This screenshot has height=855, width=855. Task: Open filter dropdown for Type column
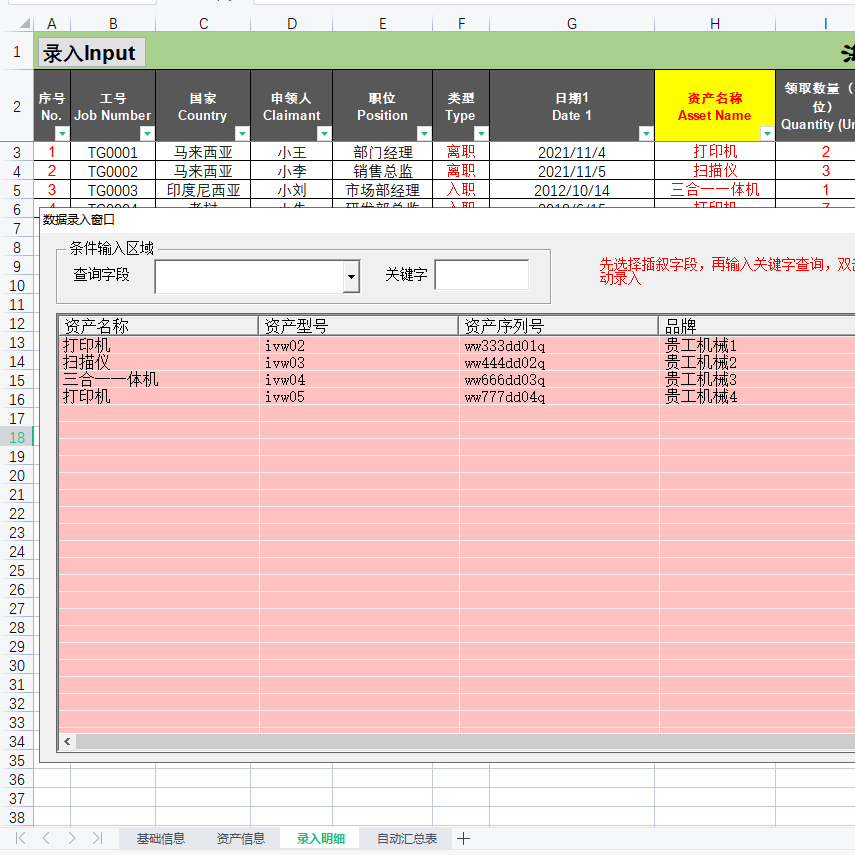tap(481, 134)
